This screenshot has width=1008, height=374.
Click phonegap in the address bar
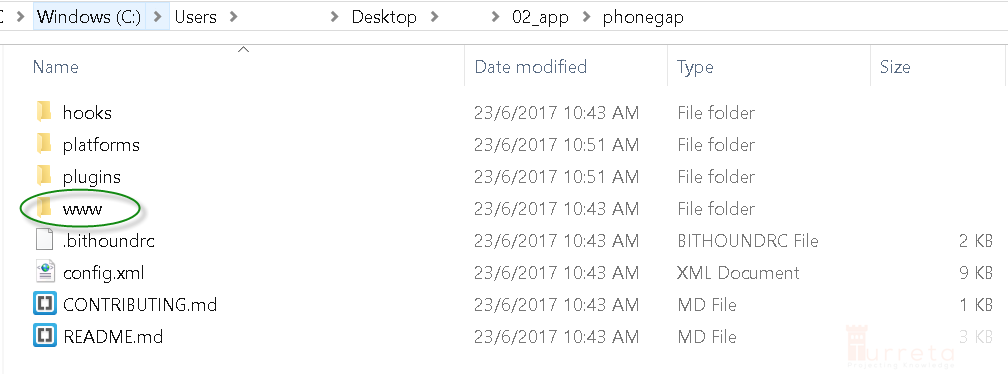click(643, 17)
